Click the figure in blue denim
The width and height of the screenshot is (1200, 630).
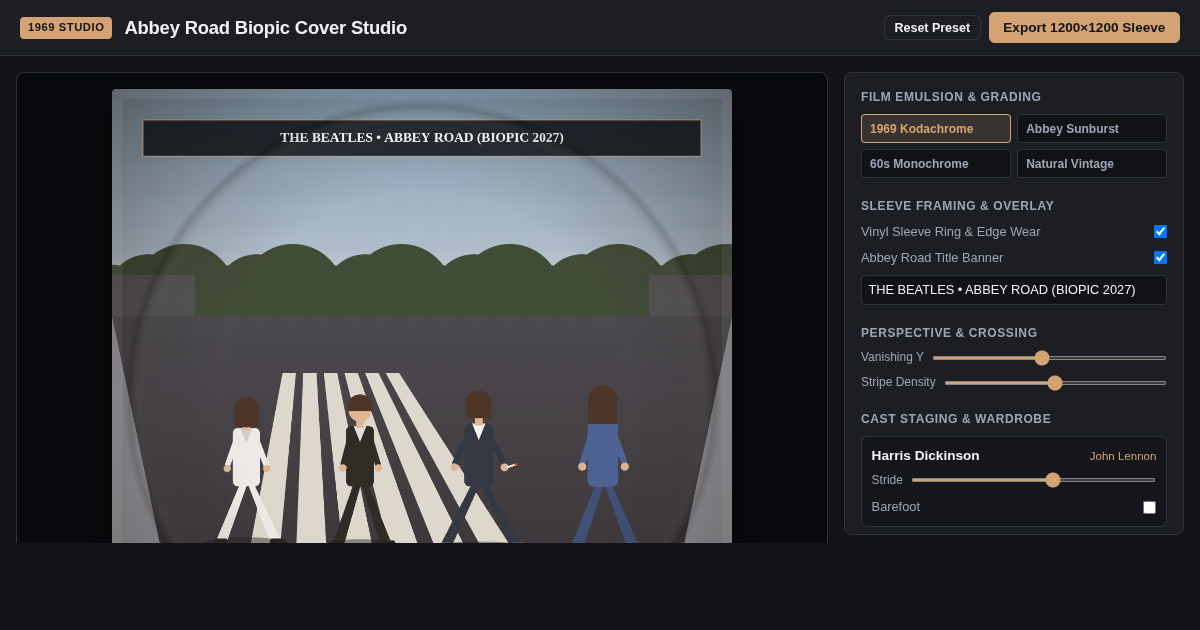click(603, 465)
